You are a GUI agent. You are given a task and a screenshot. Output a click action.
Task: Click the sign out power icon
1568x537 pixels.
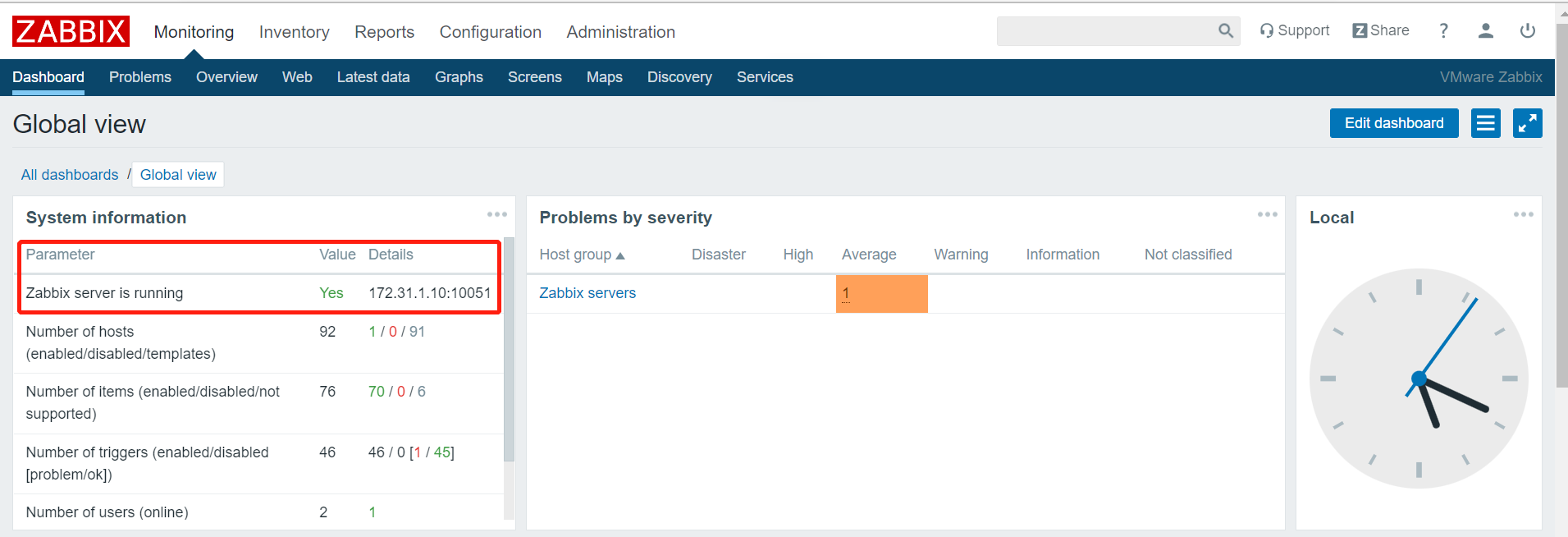pos(1527,30)
